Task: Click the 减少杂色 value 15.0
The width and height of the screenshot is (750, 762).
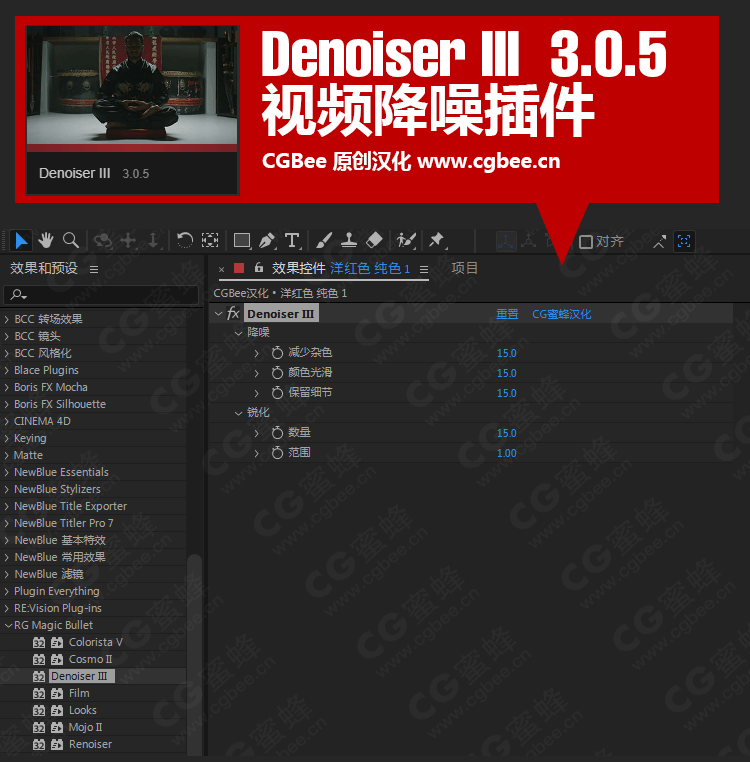Action: pos(506,353)
